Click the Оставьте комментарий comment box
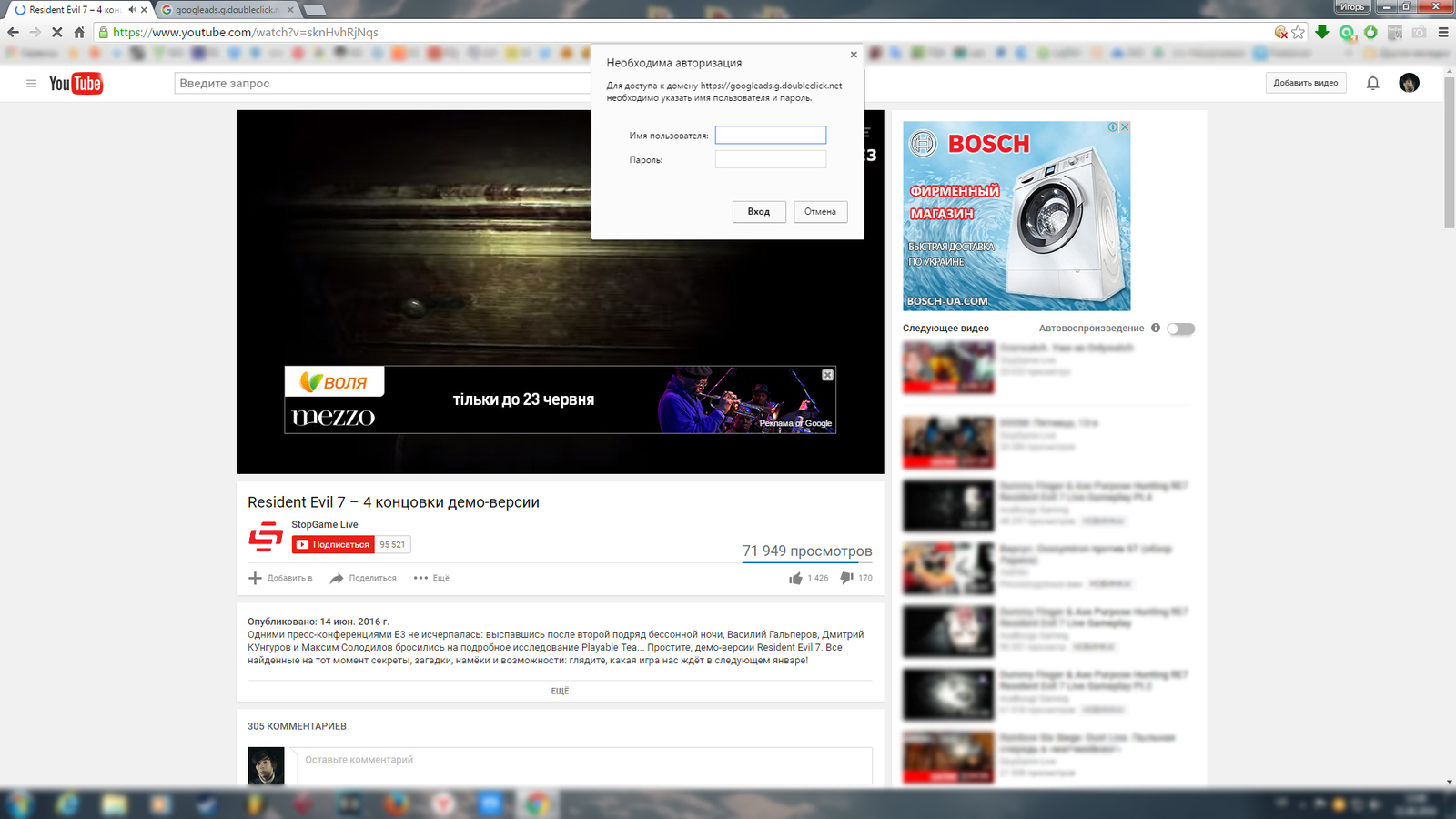The width and height of the screenshot is (1456, 819). pos(584,765)
